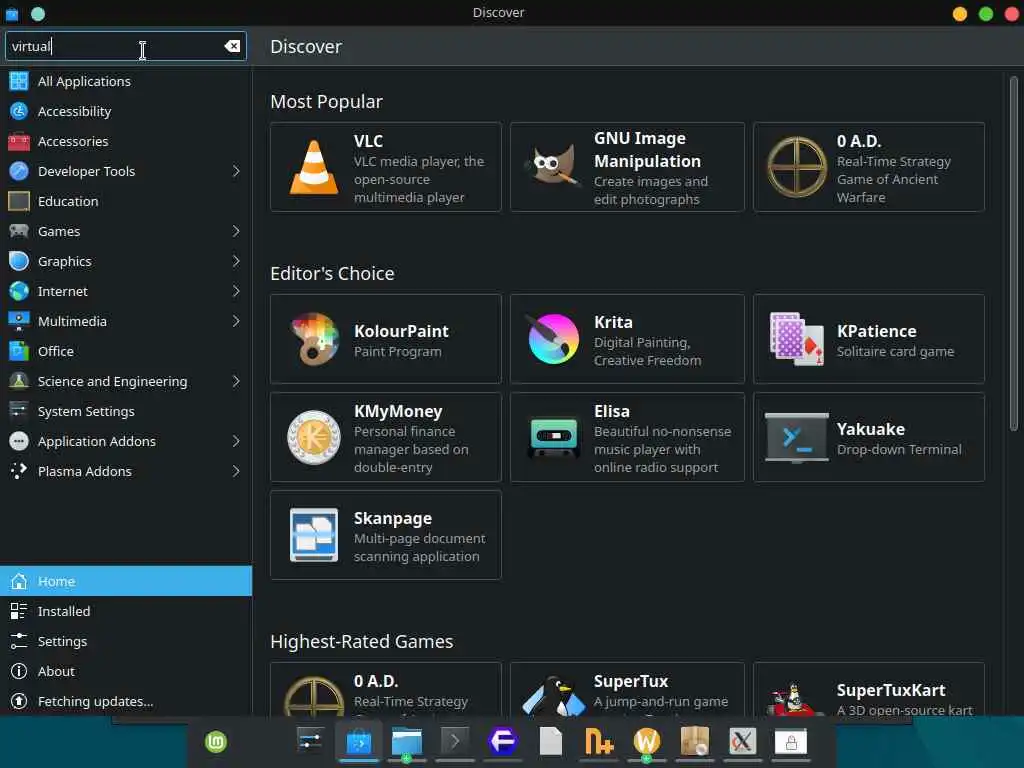1024x768 pixels.
Task: Click the Elisa cassette icon
Action: click(553, 437)
